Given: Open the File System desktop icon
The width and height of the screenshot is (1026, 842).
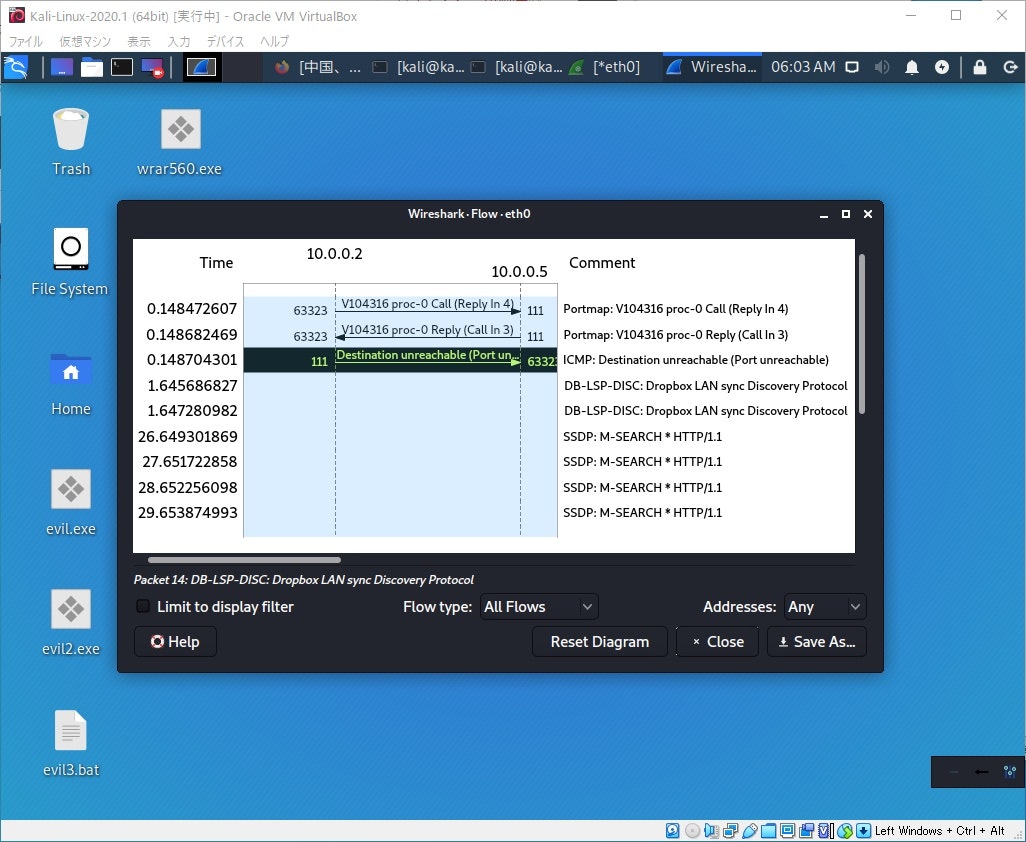Looking at the screenshot, I should (x=70, y=262).
